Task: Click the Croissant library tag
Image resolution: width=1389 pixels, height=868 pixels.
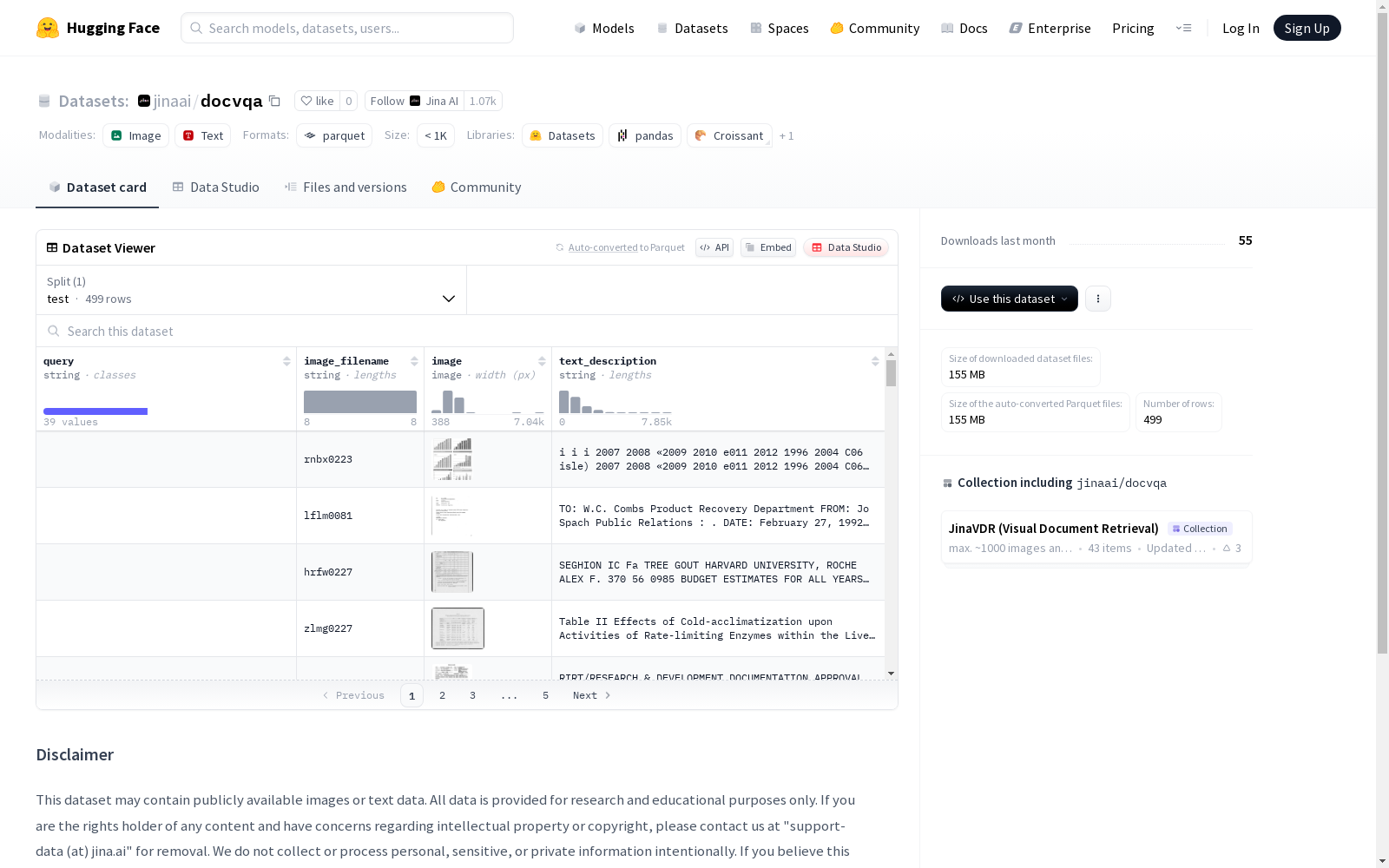Action: 729,135
